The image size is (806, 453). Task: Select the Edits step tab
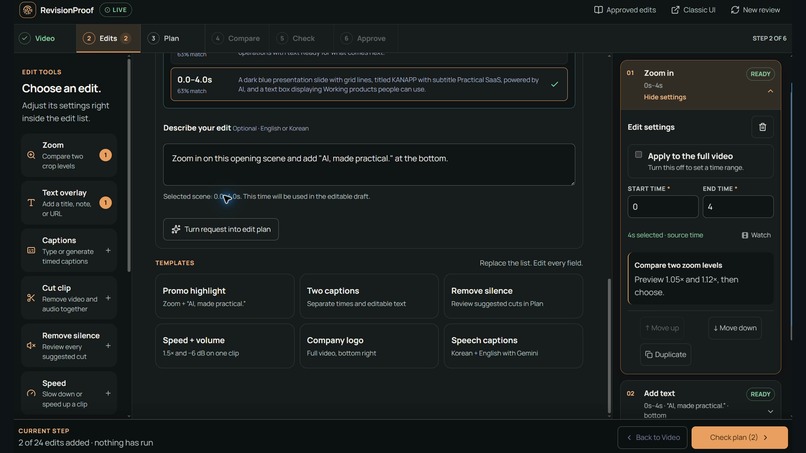[108, 38]
